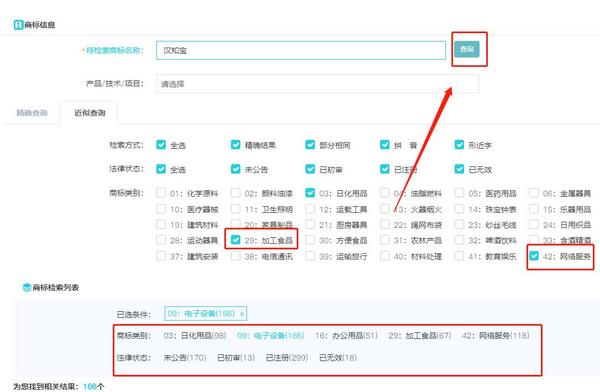
Task: Switch to the 精确查询 tab
Action: tap(32, 113)
